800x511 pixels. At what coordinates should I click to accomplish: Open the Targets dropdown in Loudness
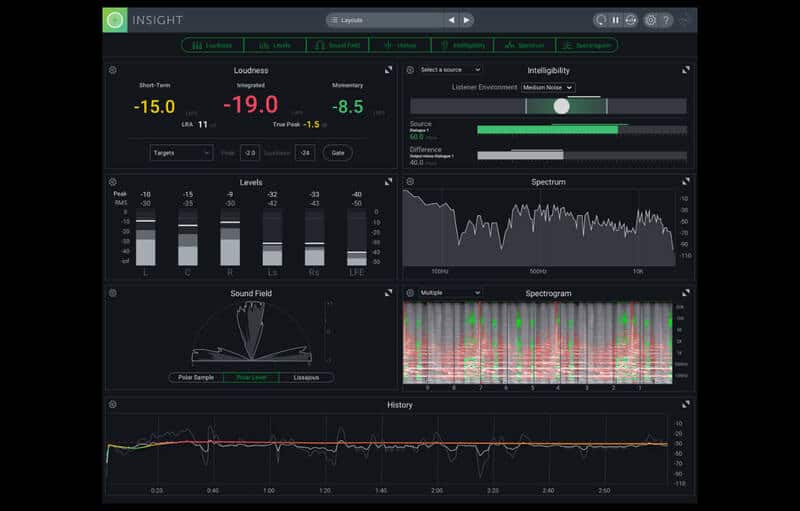coord(181,153)
